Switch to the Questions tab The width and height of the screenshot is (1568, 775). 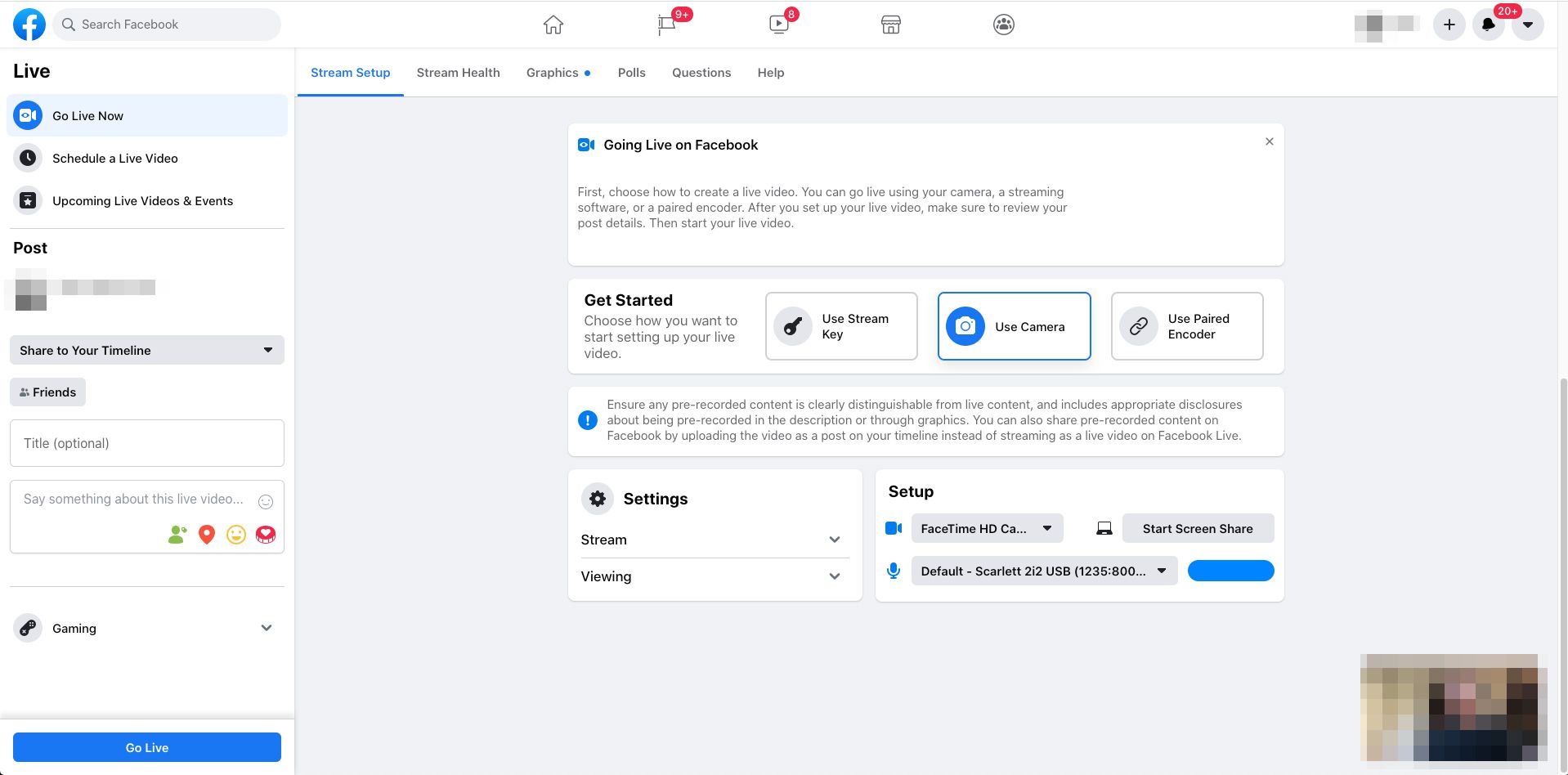click(701, 73)
